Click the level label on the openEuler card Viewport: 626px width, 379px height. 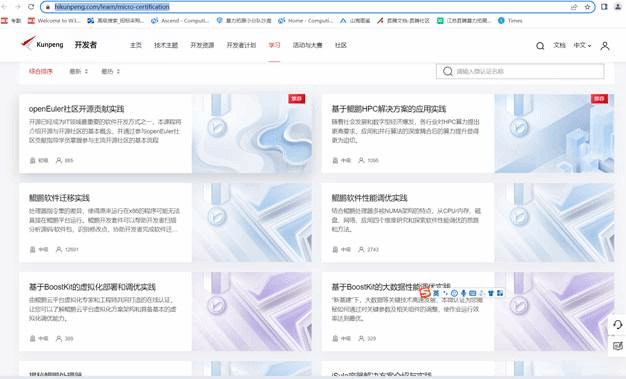point(39,160)
